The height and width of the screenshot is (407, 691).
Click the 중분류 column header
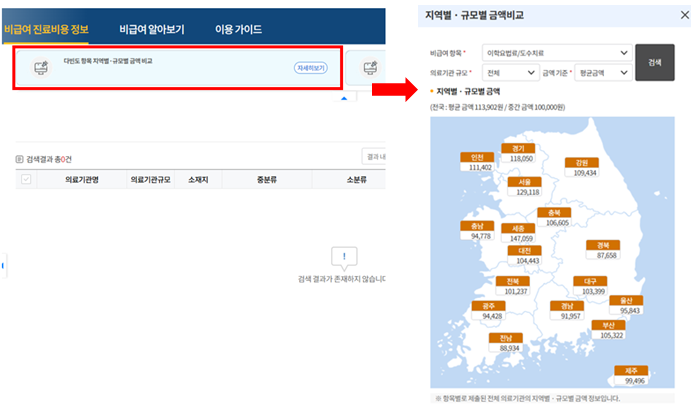267,180
